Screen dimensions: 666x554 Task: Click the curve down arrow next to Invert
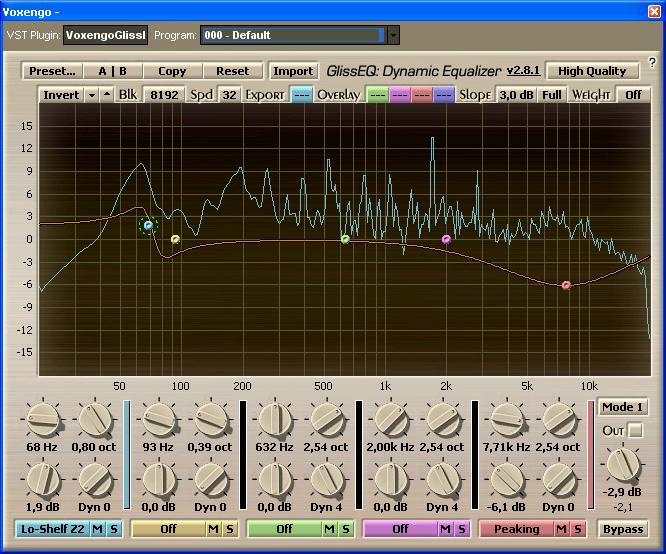pos(91,95)
